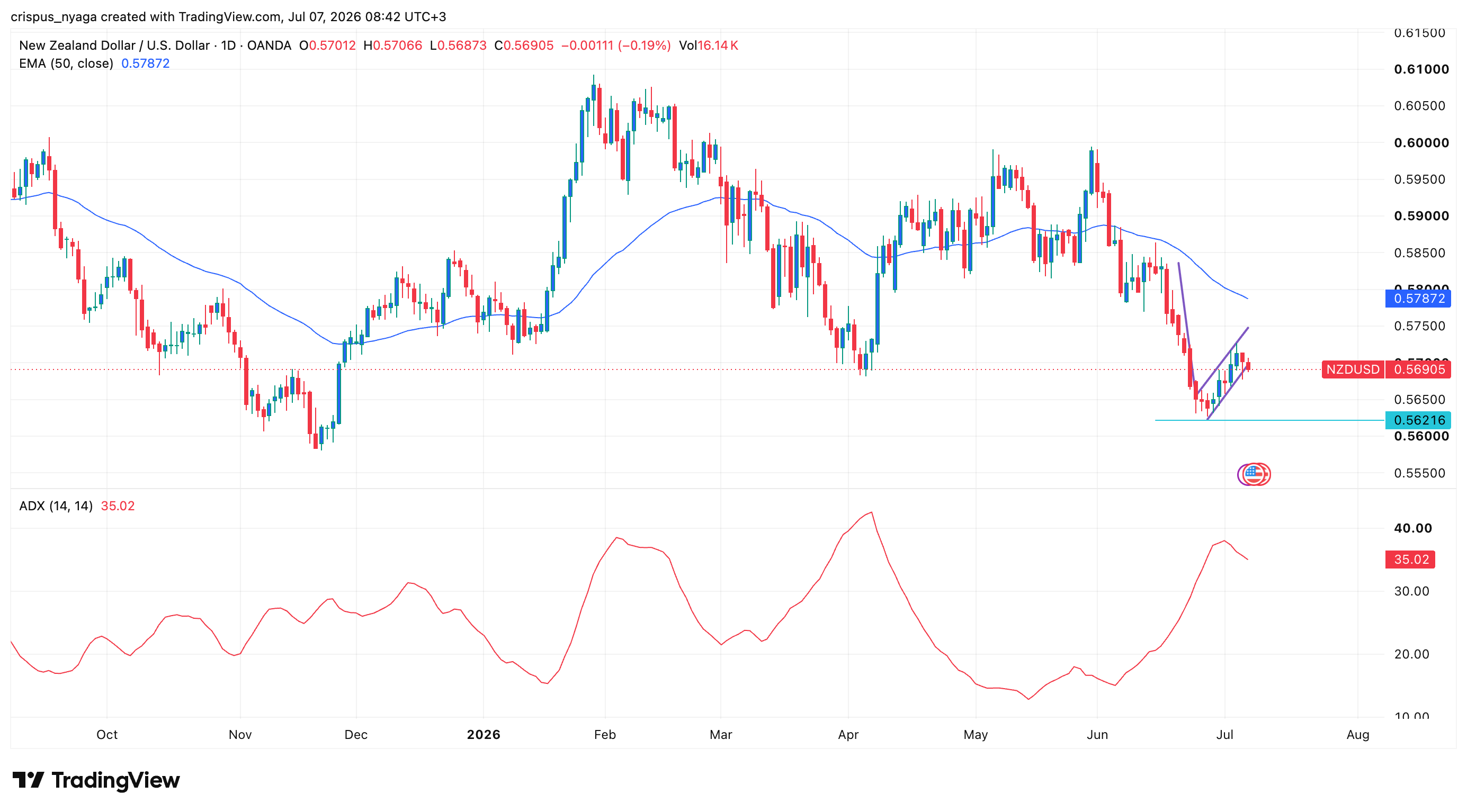Click the 0.56216 teal support level tag
The image size is (1467, 812).
pos(1418,420)
